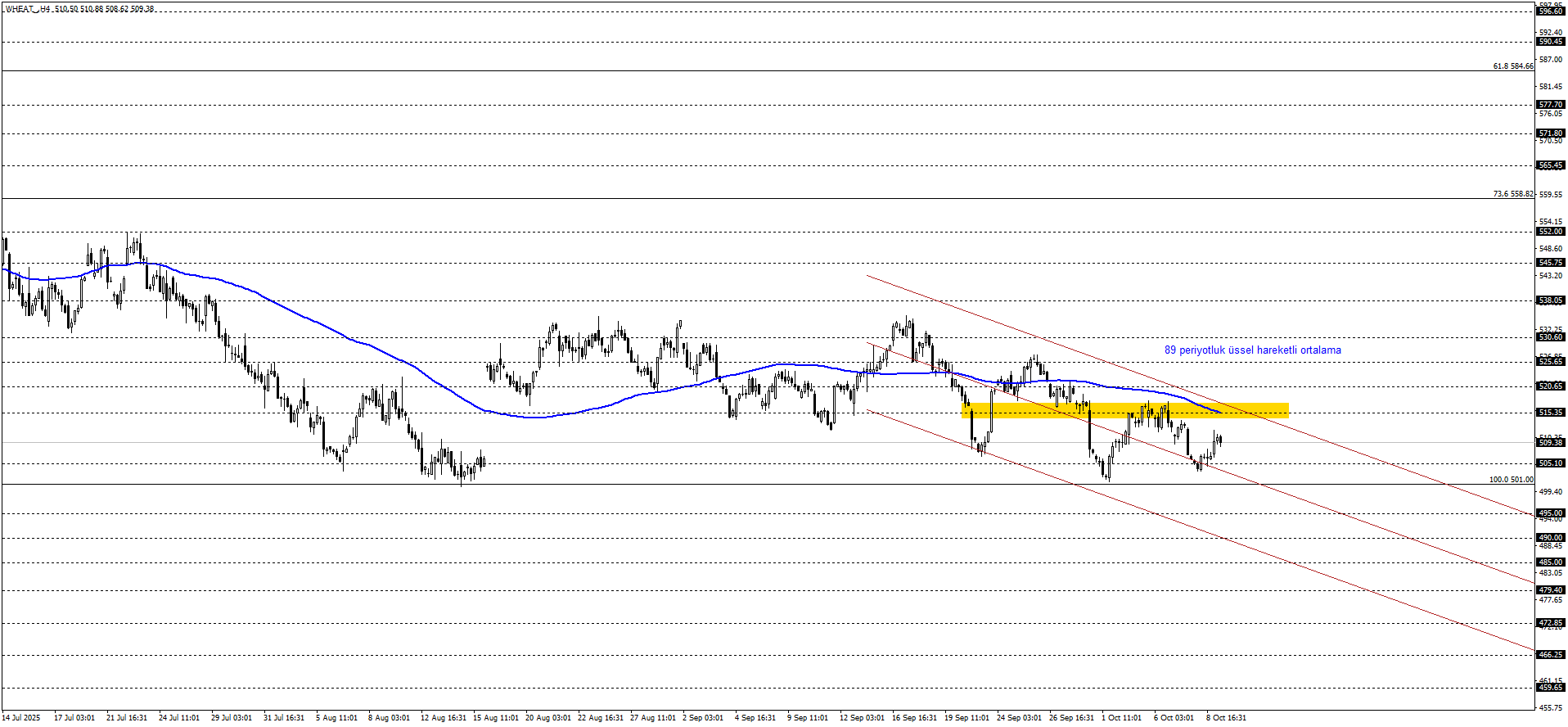The height and width of the screenshot is (727, 1568).
Task: Select the 100.0 501.00 Fibonacci level label
Action: point(1511,480)
